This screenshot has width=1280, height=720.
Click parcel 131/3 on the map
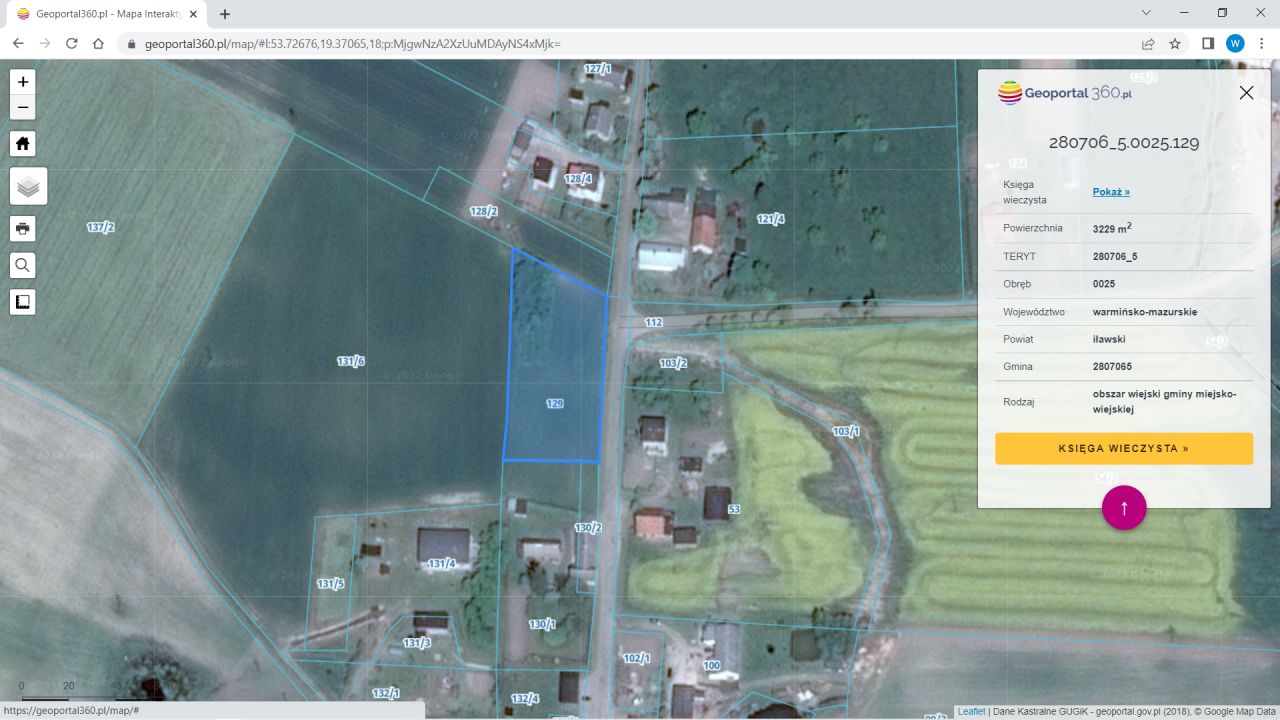pos(417,642)
